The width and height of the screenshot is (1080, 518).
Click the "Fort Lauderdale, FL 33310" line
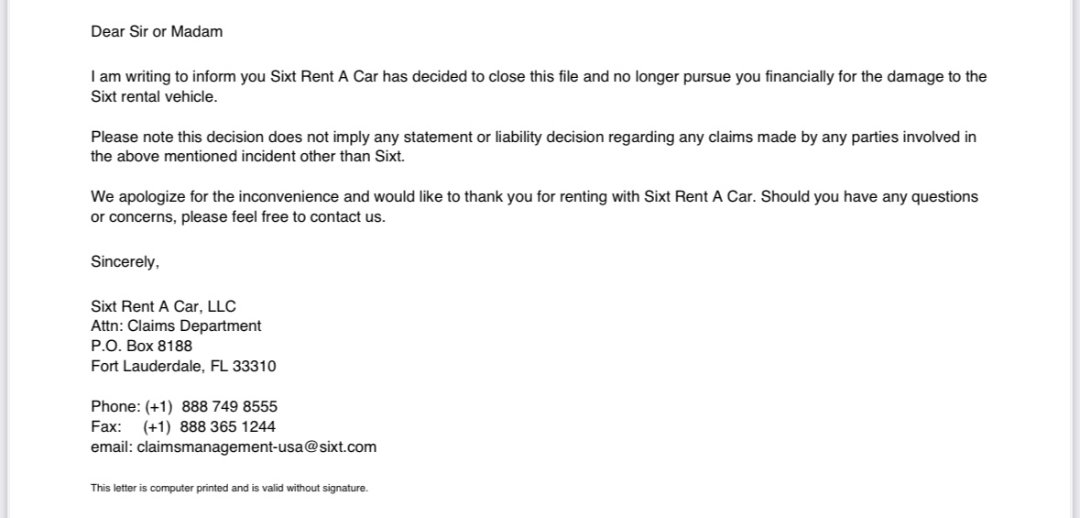183,366
